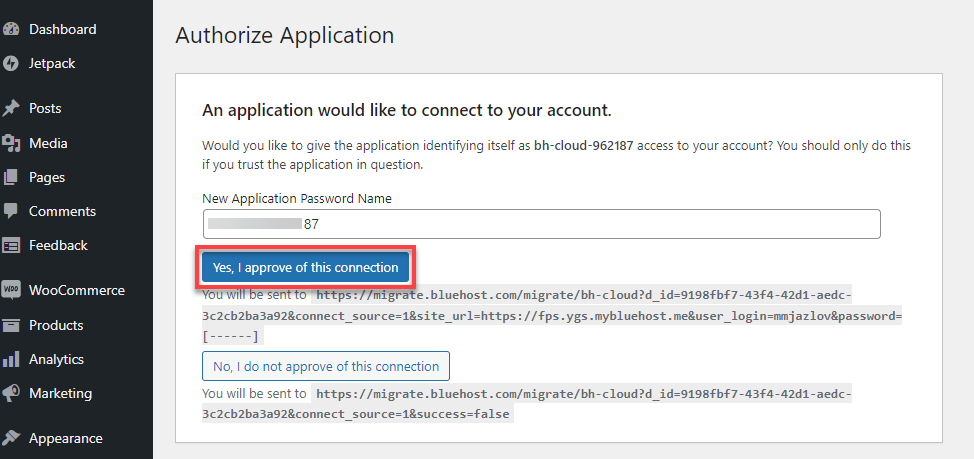Click the Products archive box icon
The image size is (974, 459).
click(11, 325)
